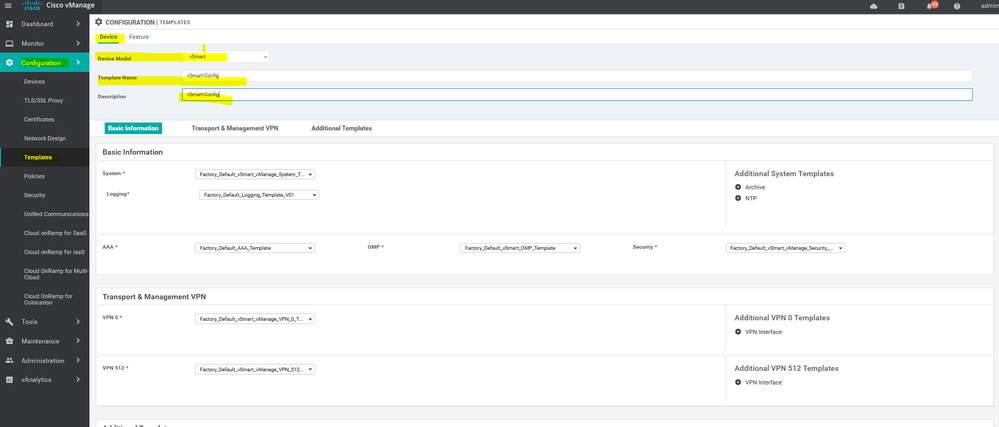Expand the Administration menu chevron

point(78,360)
